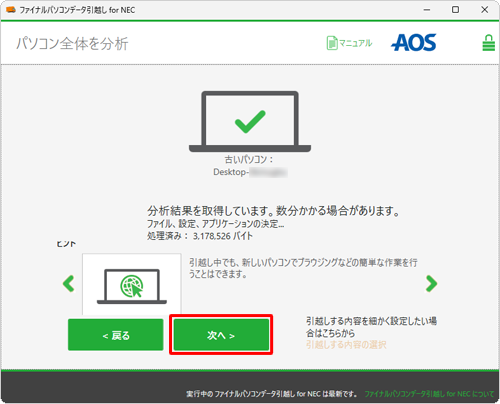Click the hint text about browsing during transfer

[x=303, y=268]
